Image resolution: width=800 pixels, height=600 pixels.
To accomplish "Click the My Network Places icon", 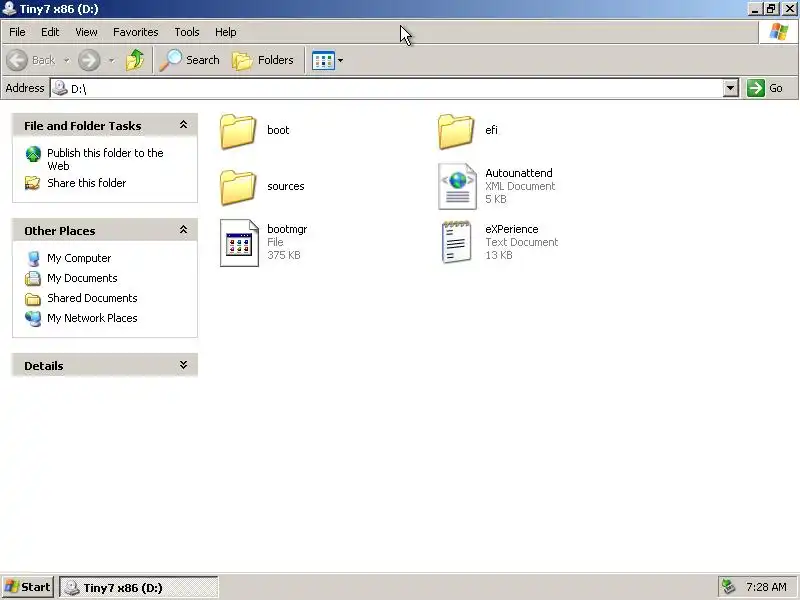I will click(x=33, y=318).
